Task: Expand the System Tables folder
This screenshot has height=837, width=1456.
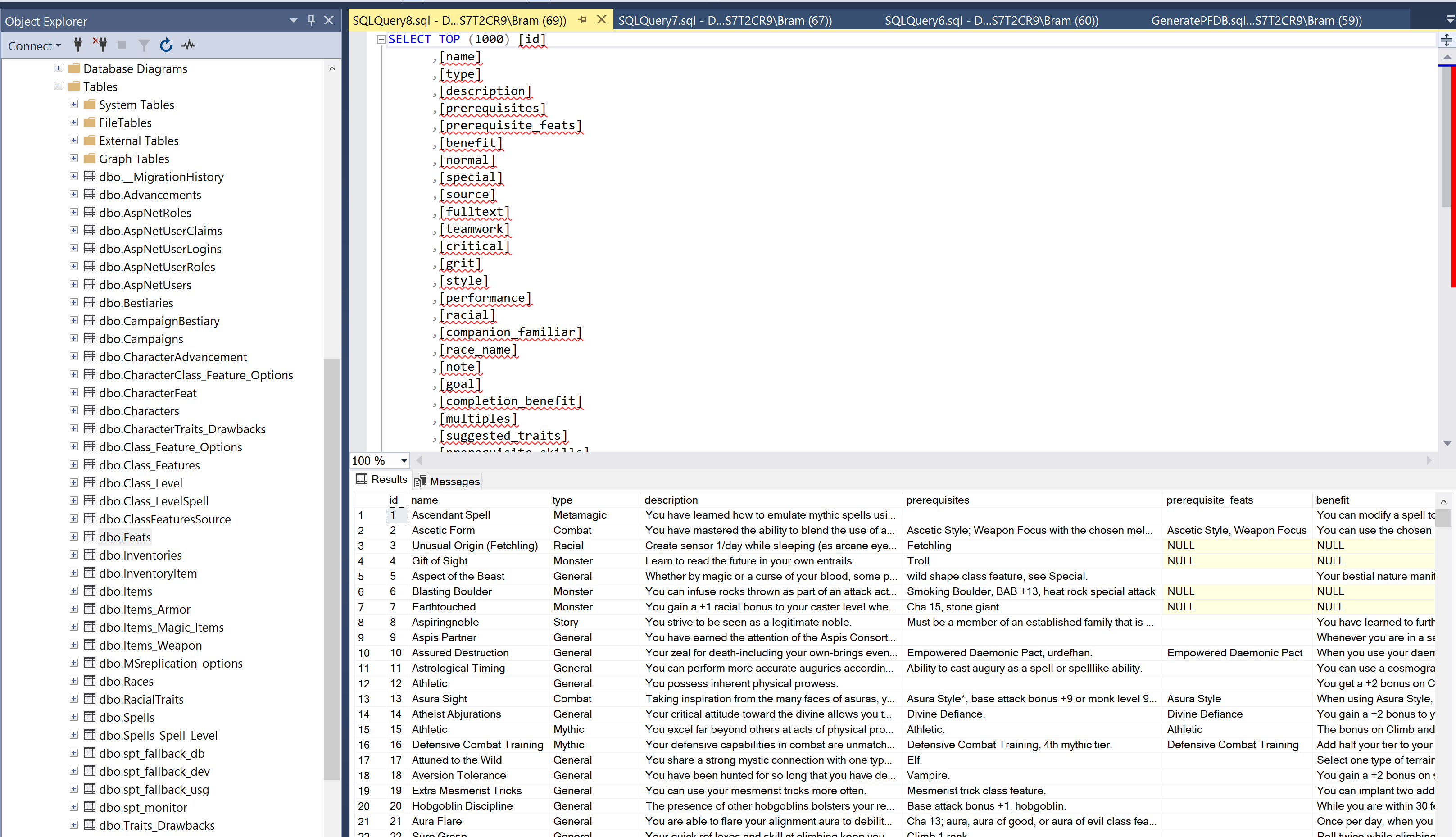Action: click(73, 104)
